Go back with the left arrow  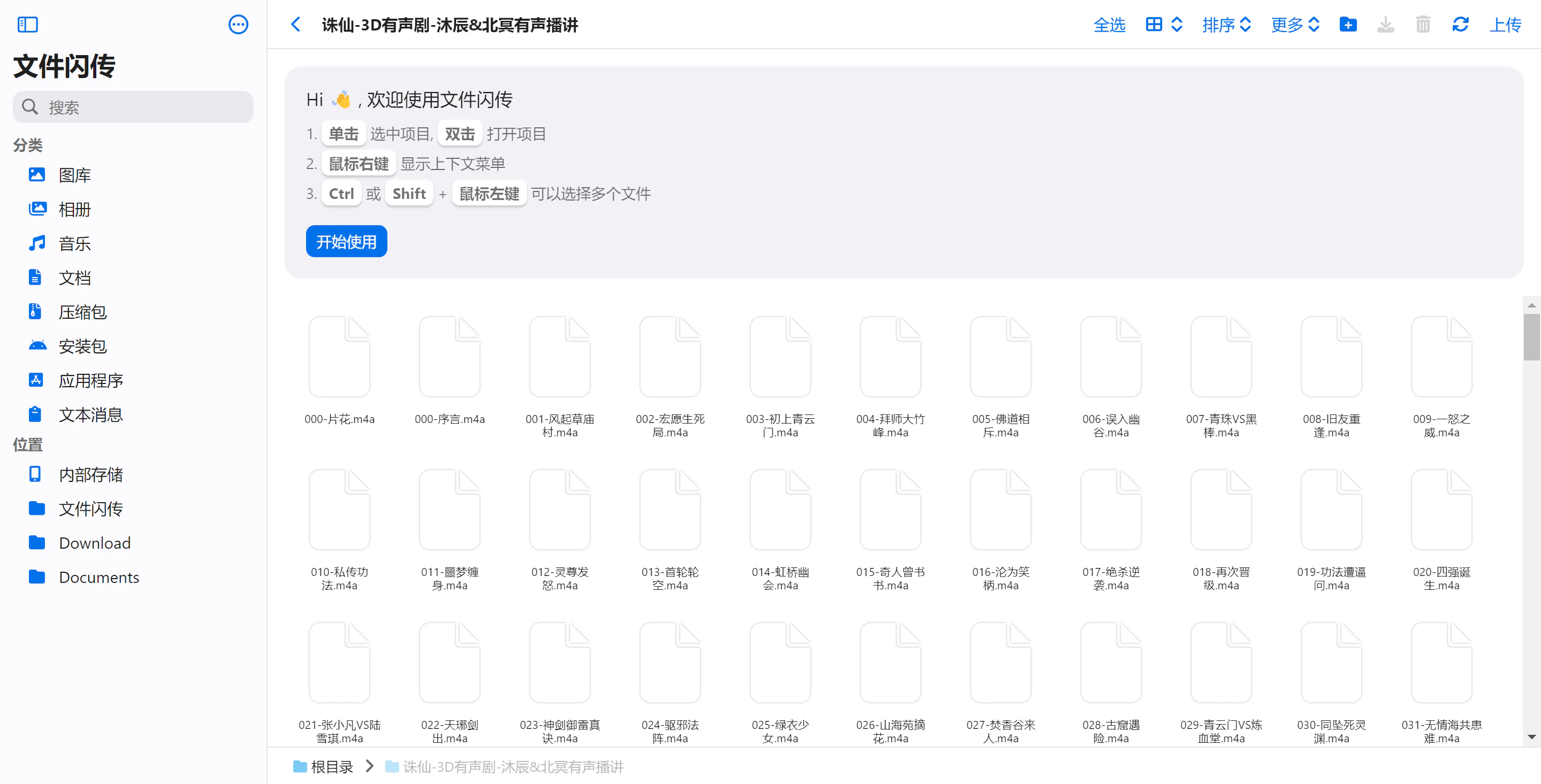click(295, 25)
